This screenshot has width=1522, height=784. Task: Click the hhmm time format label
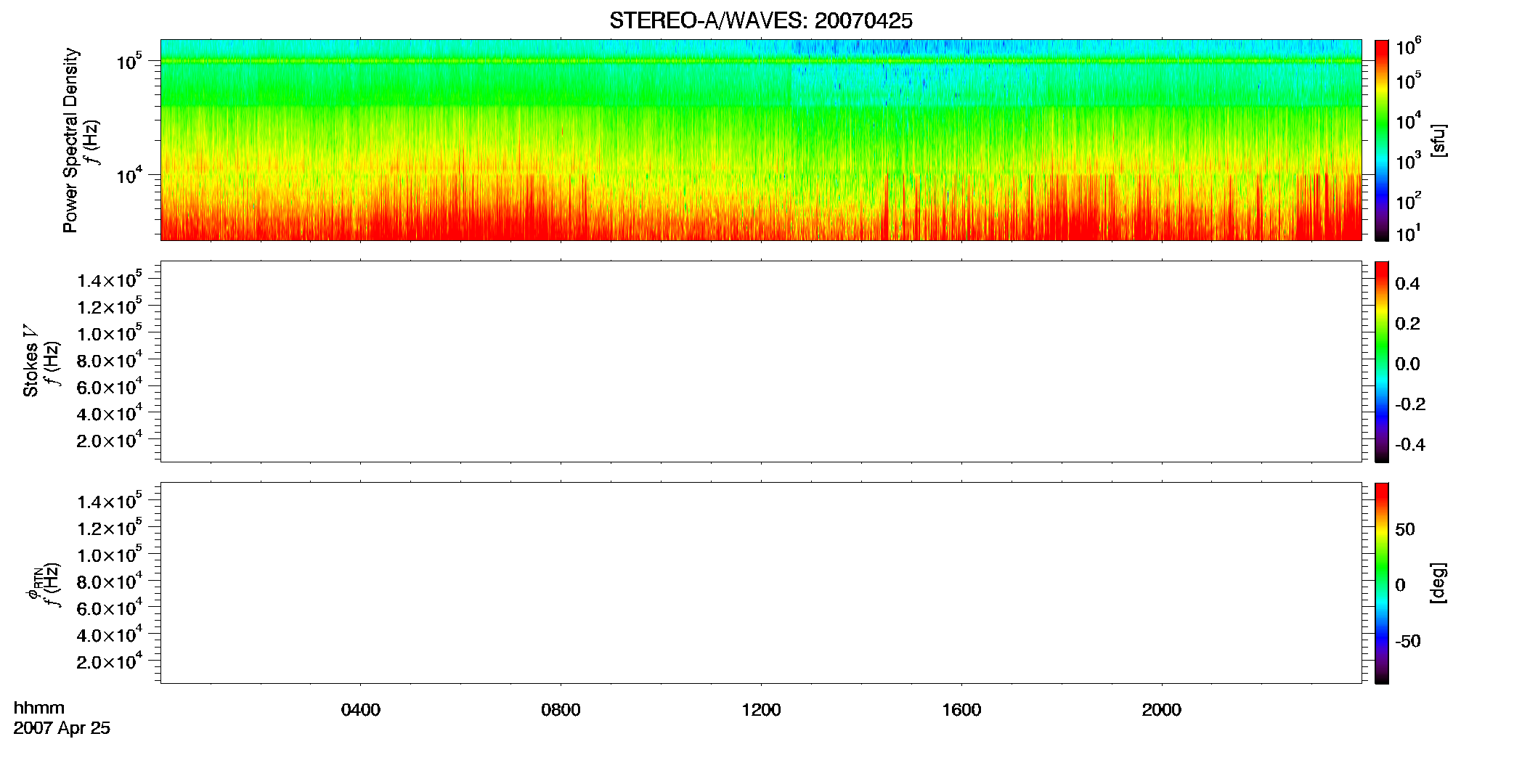39,709
